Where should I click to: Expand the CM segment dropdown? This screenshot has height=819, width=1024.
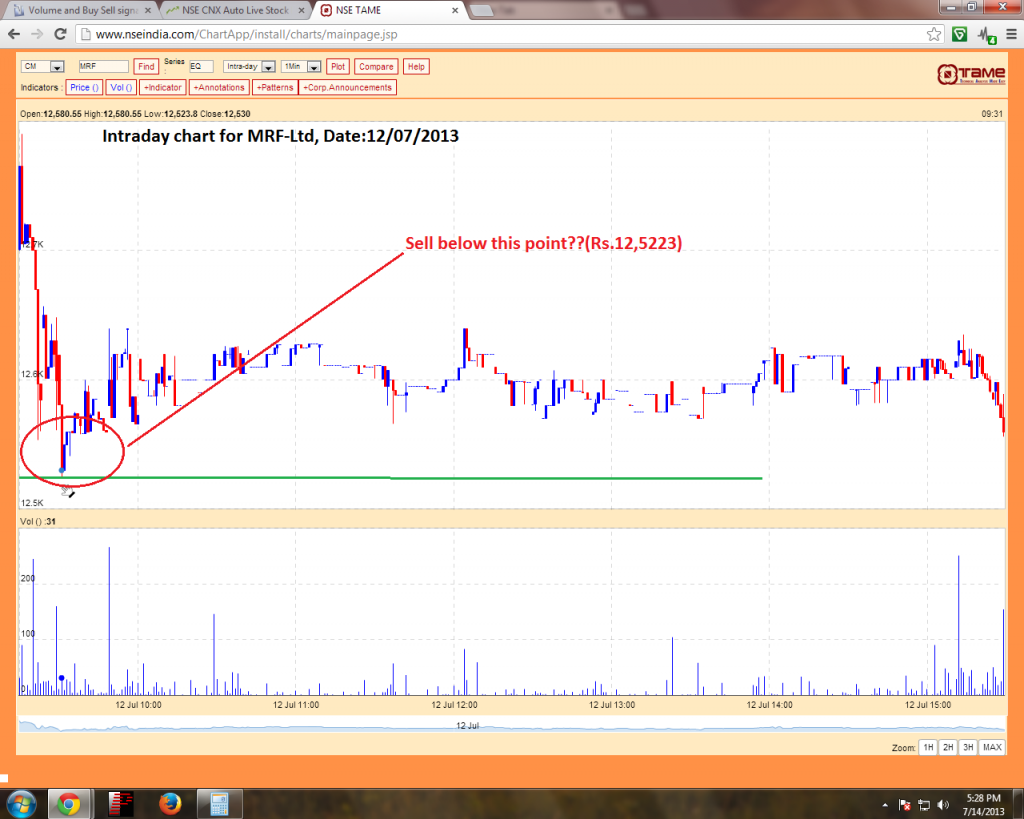[x=57, y=67]
